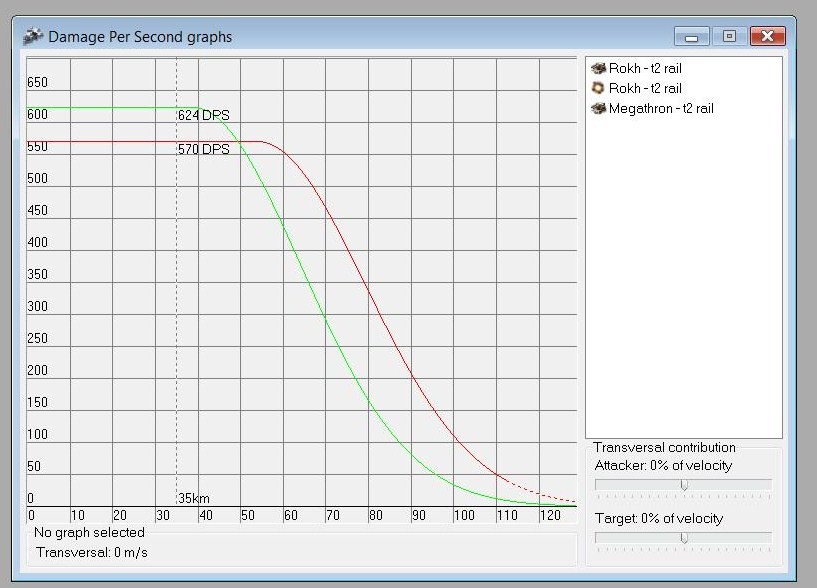
Task: Click 'Attacker: 0% of velocity' label
Action: coord(663,466)
